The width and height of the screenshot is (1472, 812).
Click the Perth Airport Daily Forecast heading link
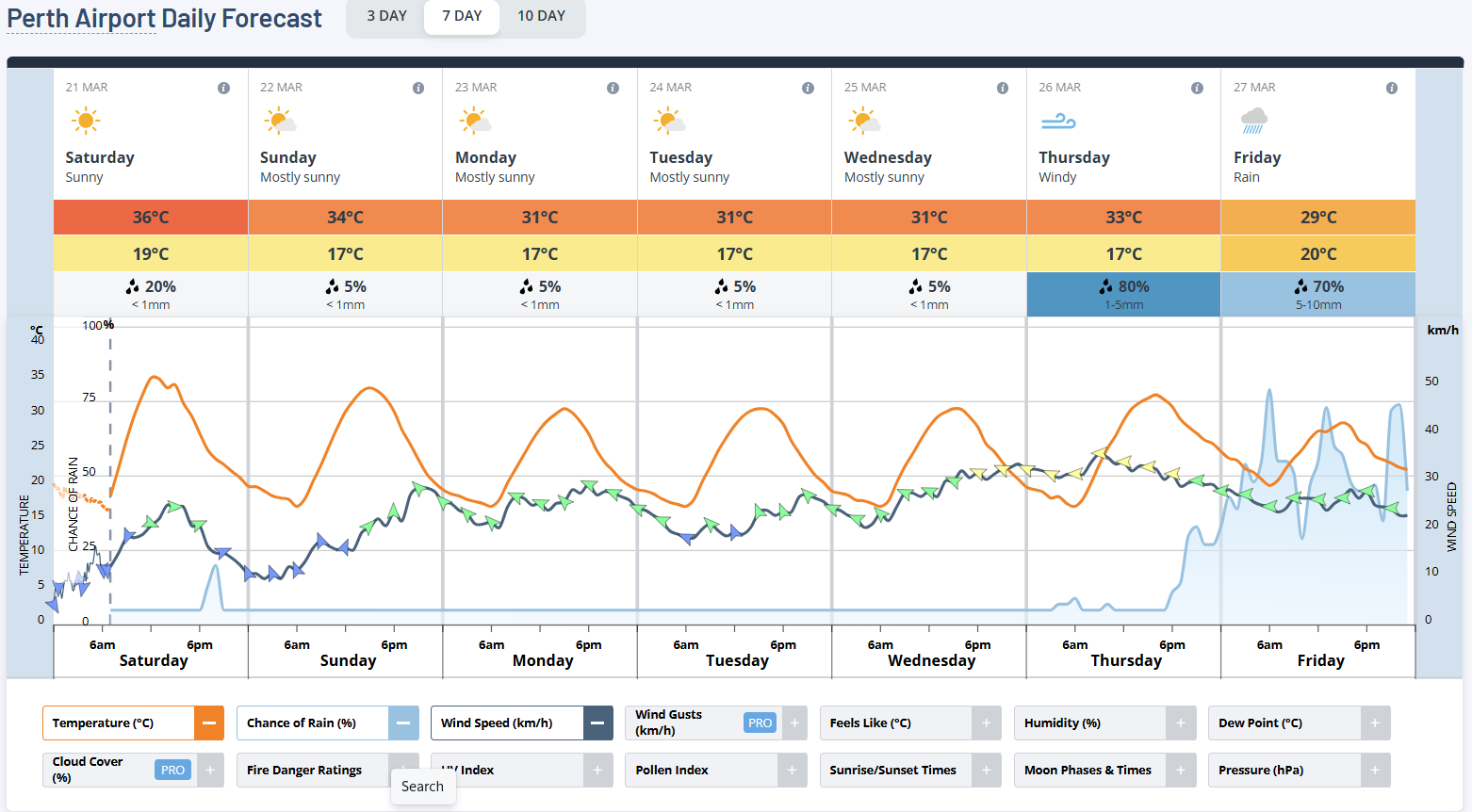[164, 19]
